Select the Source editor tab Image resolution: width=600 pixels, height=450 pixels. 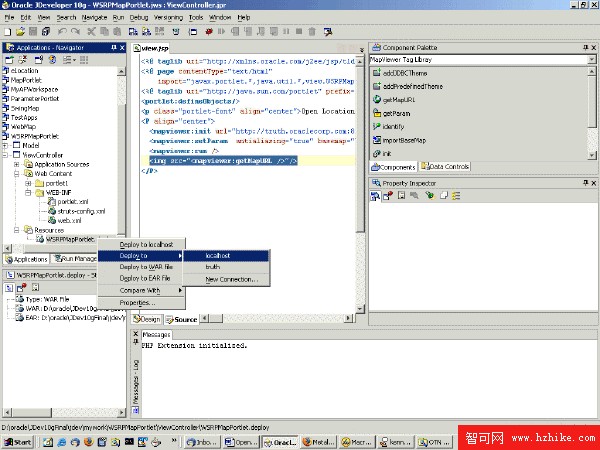pos(182,319)
